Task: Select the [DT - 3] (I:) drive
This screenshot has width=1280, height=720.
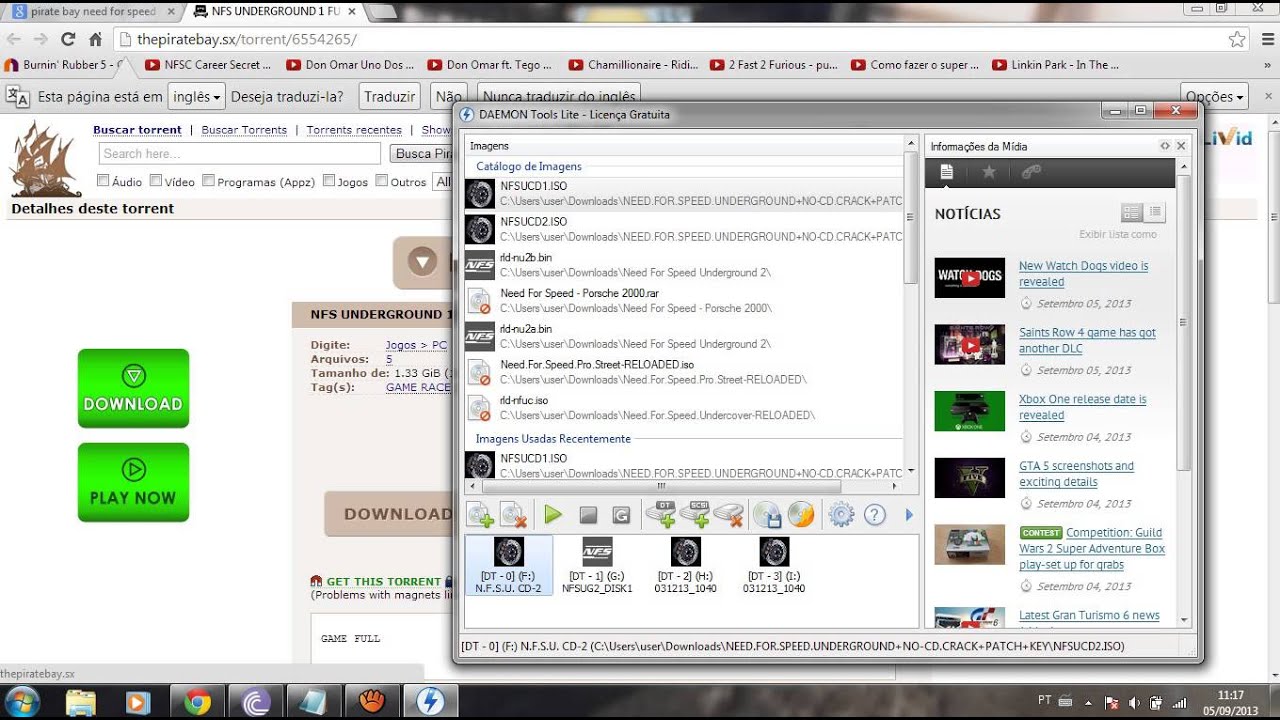Action: [774, 565]
